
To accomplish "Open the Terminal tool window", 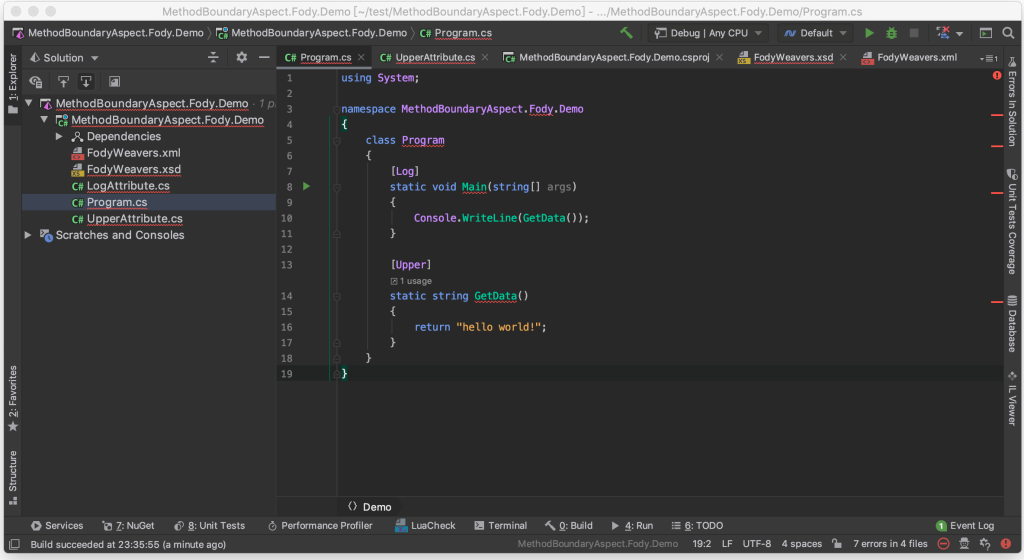I will pos(500,525).
